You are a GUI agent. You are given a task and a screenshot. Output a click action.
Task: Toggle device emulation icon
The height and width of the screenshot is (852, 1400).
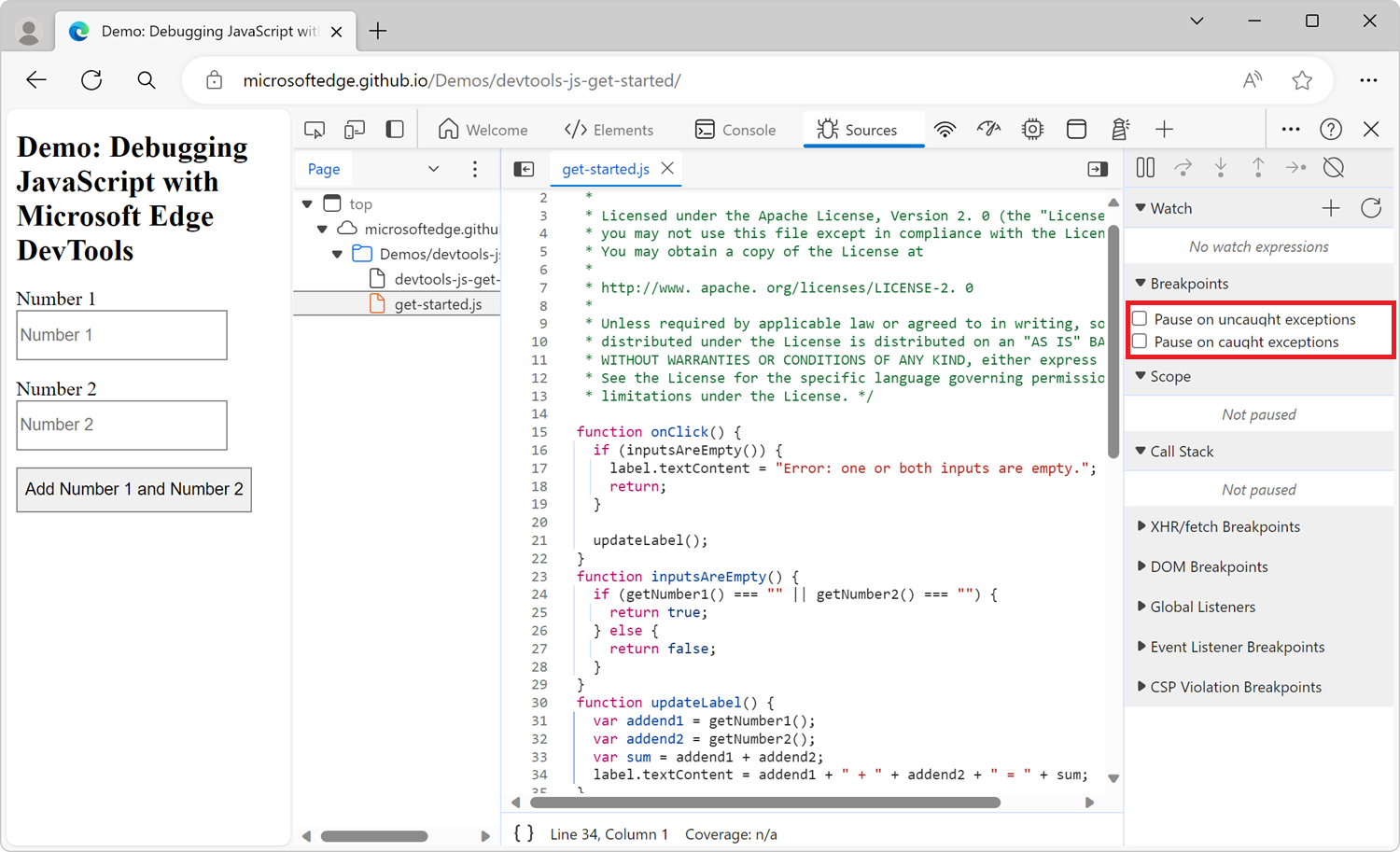(355, 130)
